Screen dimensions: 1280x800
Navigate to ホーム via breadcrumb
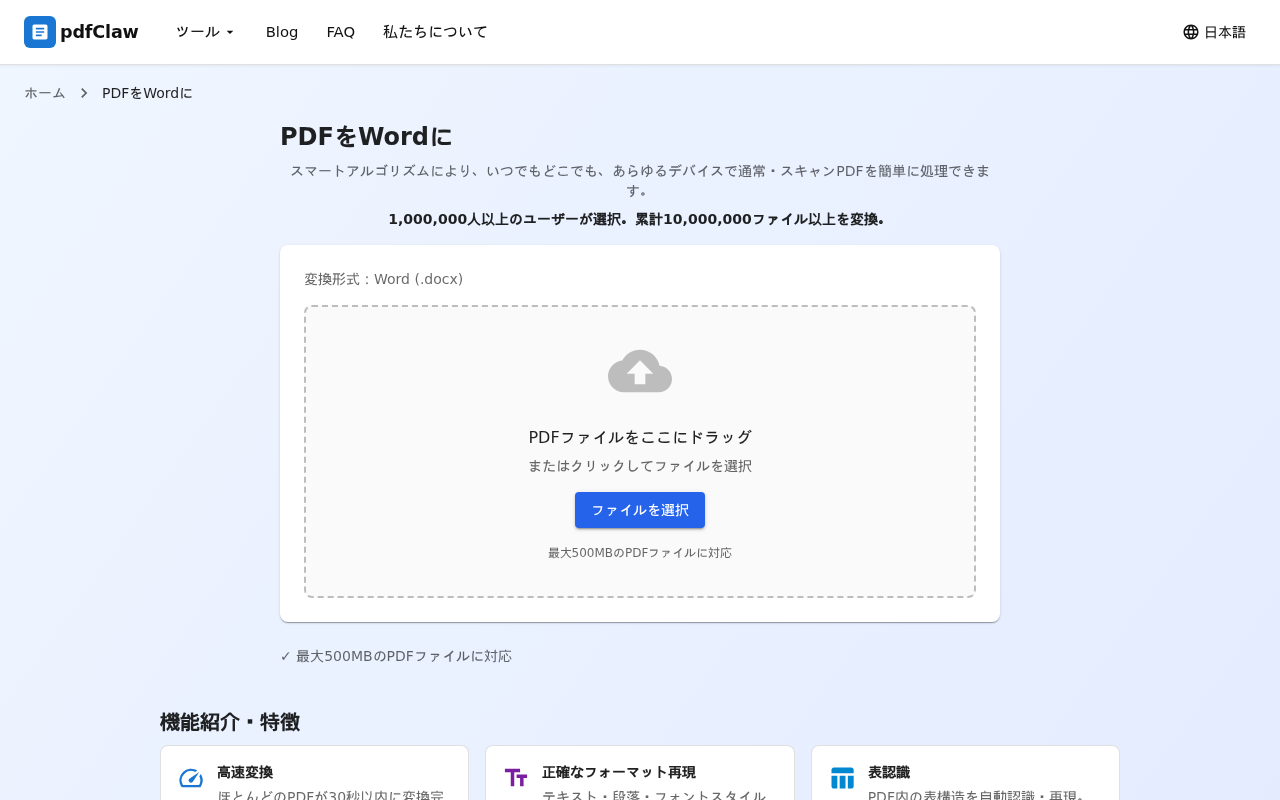pos(44,92)
